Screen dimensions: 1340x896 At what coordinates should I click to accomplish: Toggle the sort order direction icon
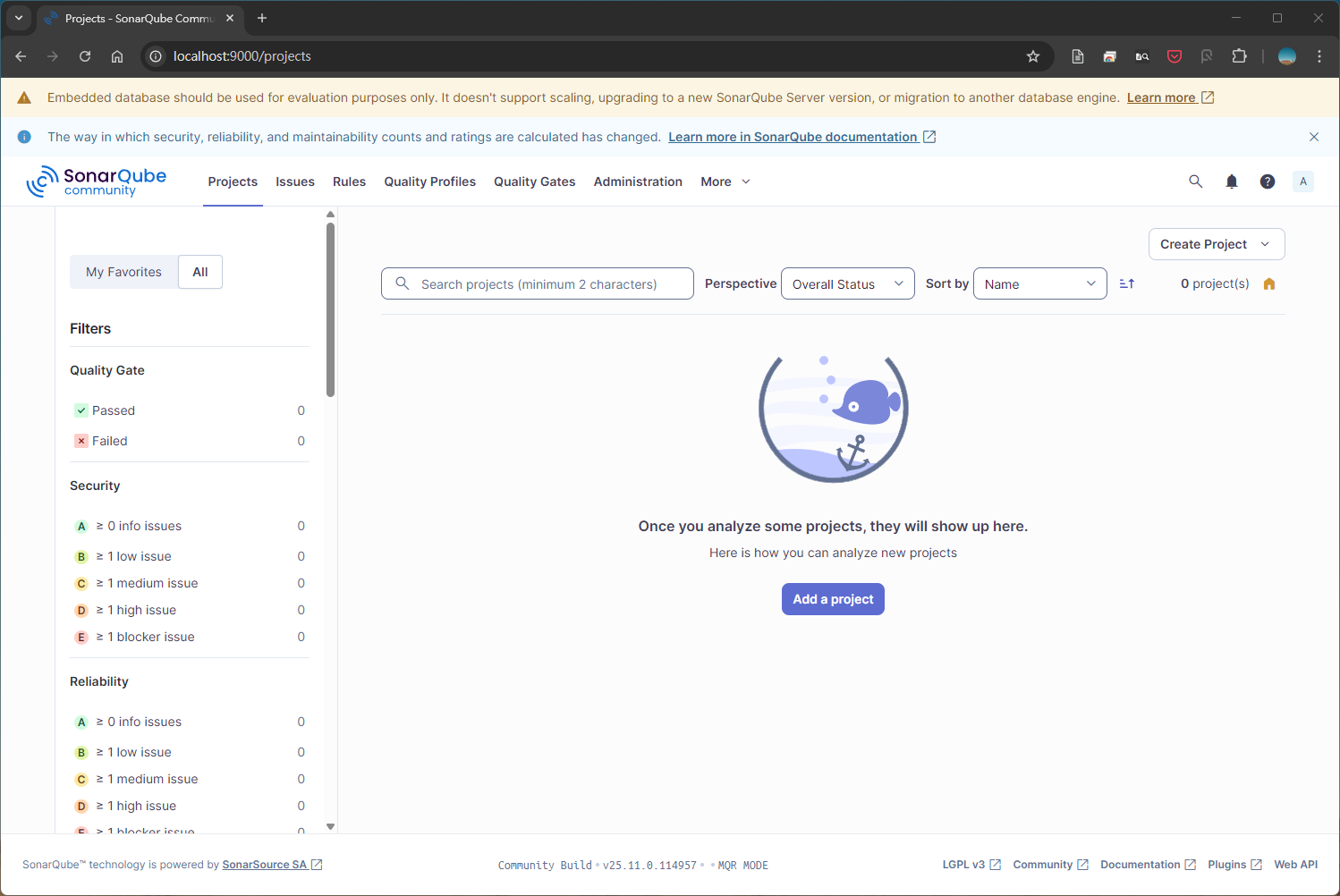pos(1127,283)
